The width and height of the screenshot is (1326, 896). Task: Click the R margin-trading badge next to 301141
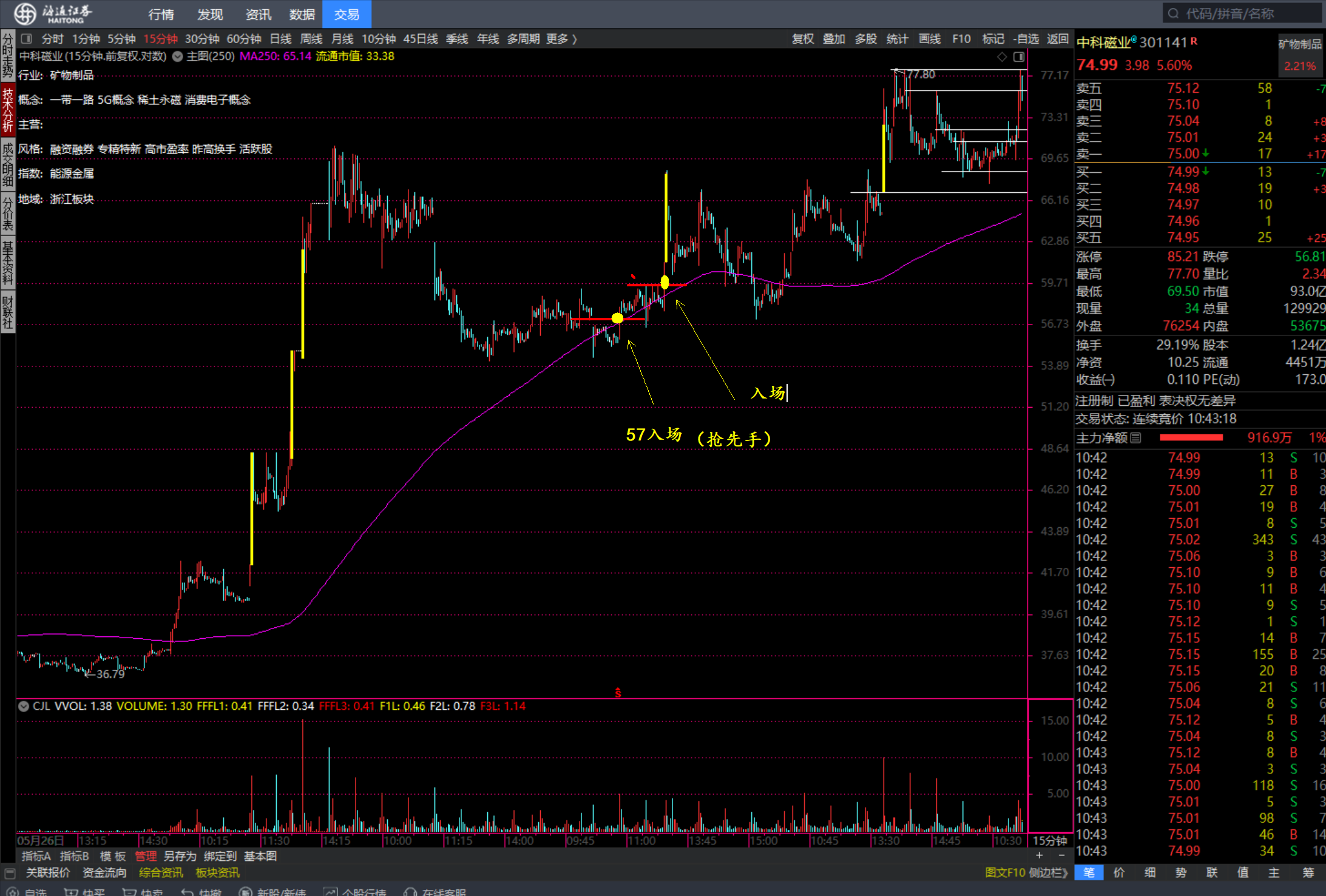tap(1194, 41)
